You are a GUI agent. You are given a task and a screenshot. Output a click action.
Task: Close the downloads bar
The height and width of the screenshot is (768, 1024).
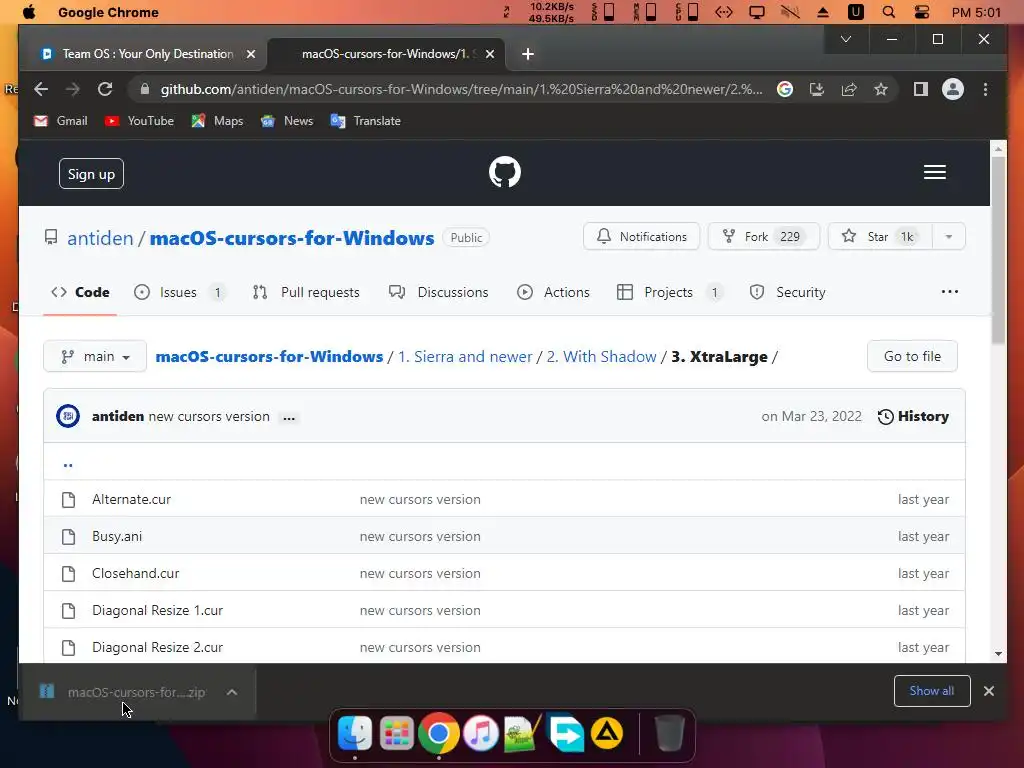(989, 691)
